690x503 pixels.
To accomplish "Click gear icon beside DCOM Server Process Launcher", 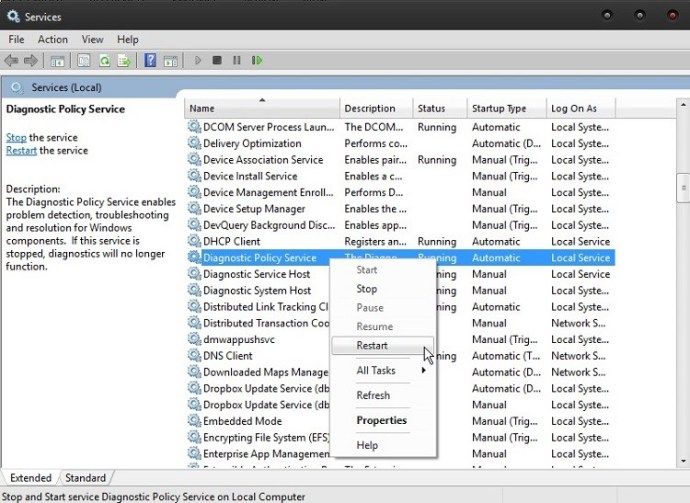I will 194,127.
